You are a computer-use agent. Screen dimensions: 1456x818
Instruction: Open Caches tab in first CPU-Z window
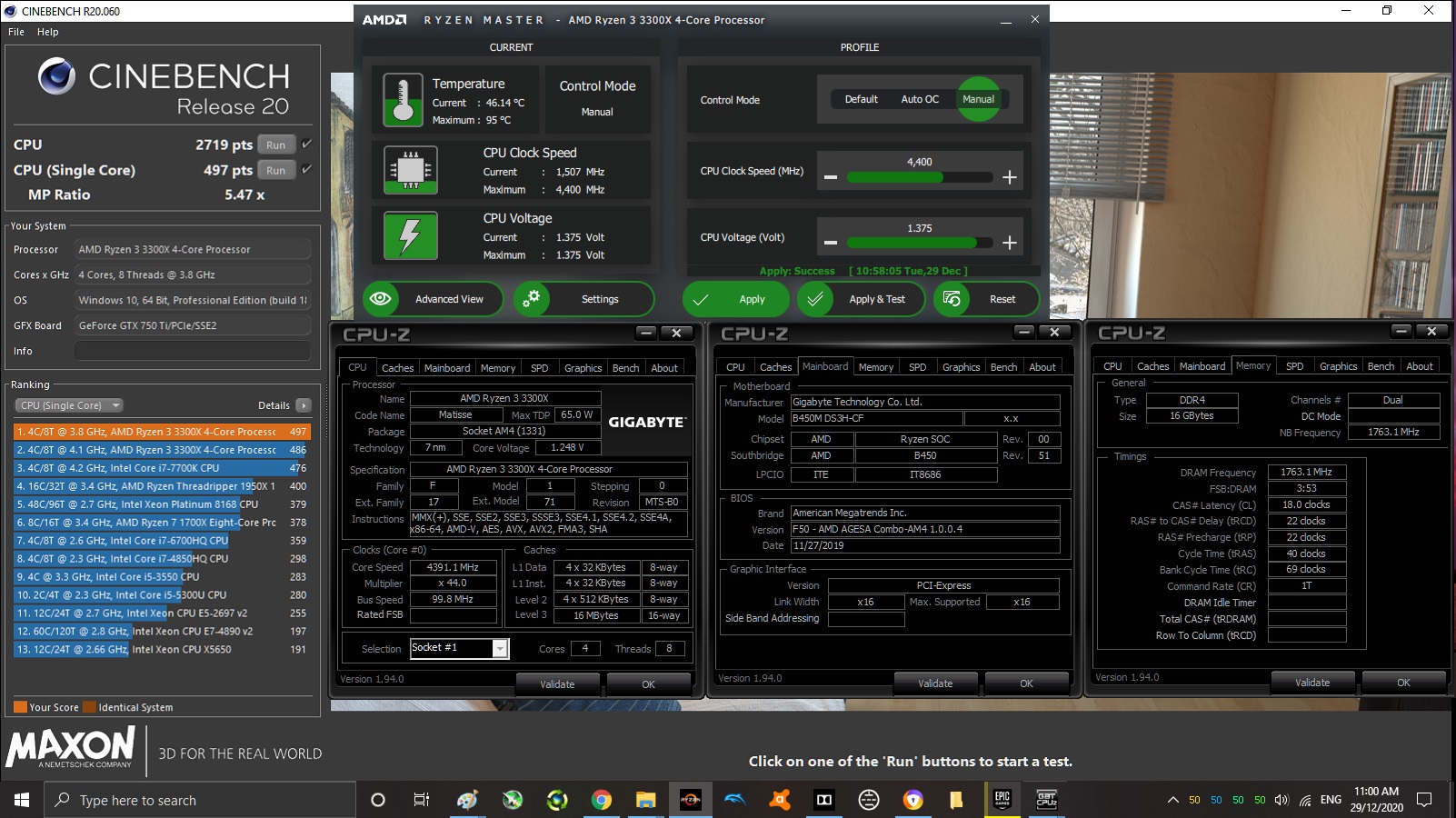397,368
